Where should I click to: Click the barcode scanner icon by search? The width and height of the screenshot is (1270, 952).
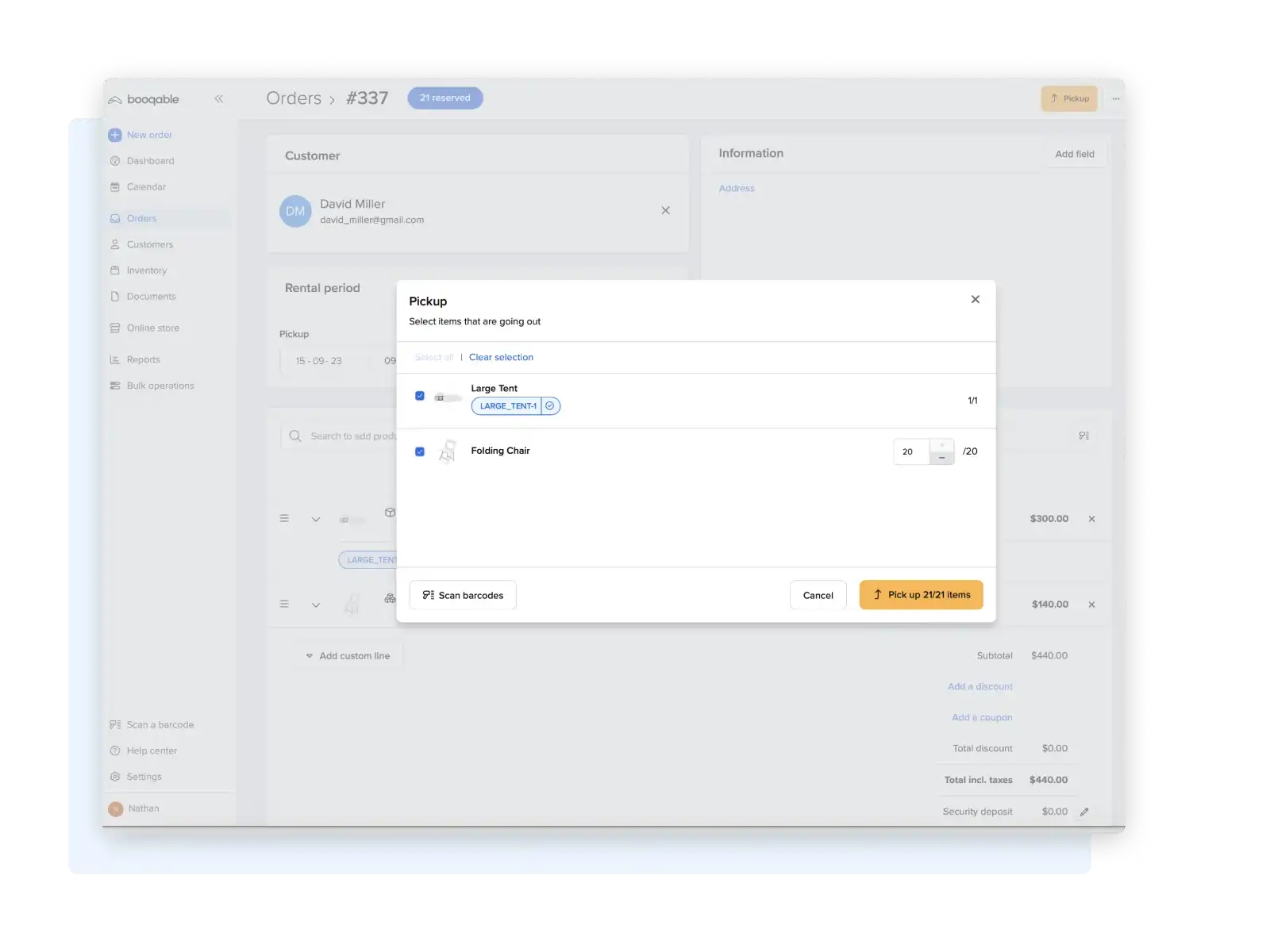1083,436
